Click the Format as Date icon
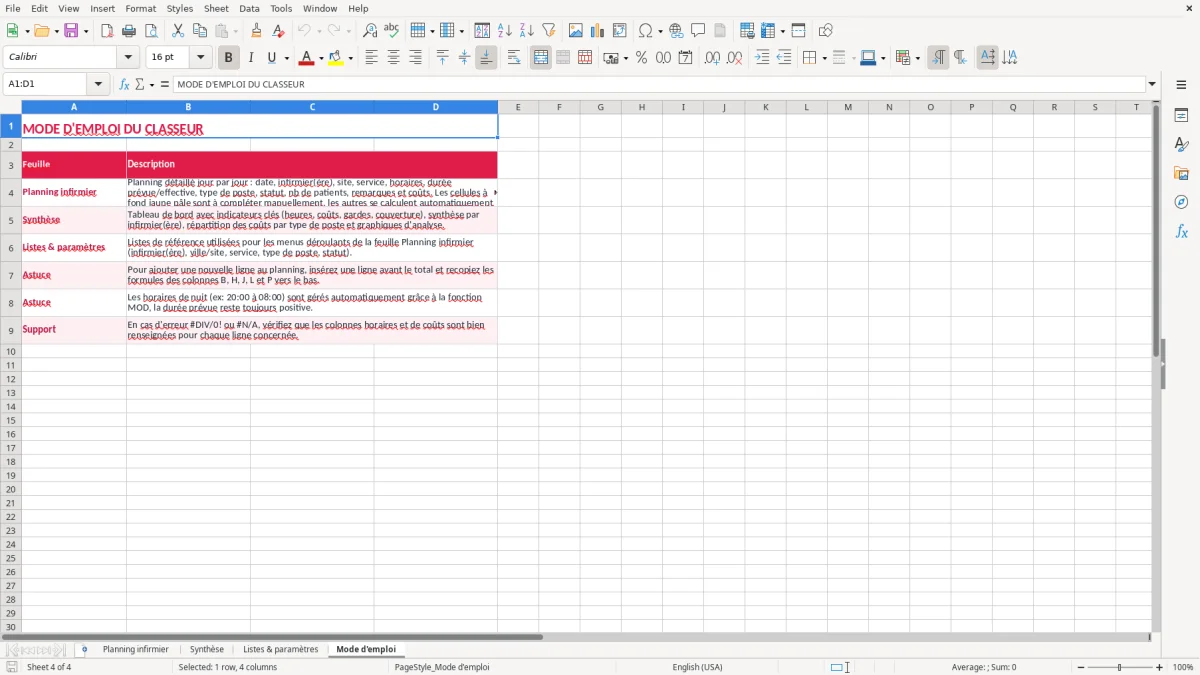The image size is (1200, 675). pyautogui.click(x=685, y=58)
